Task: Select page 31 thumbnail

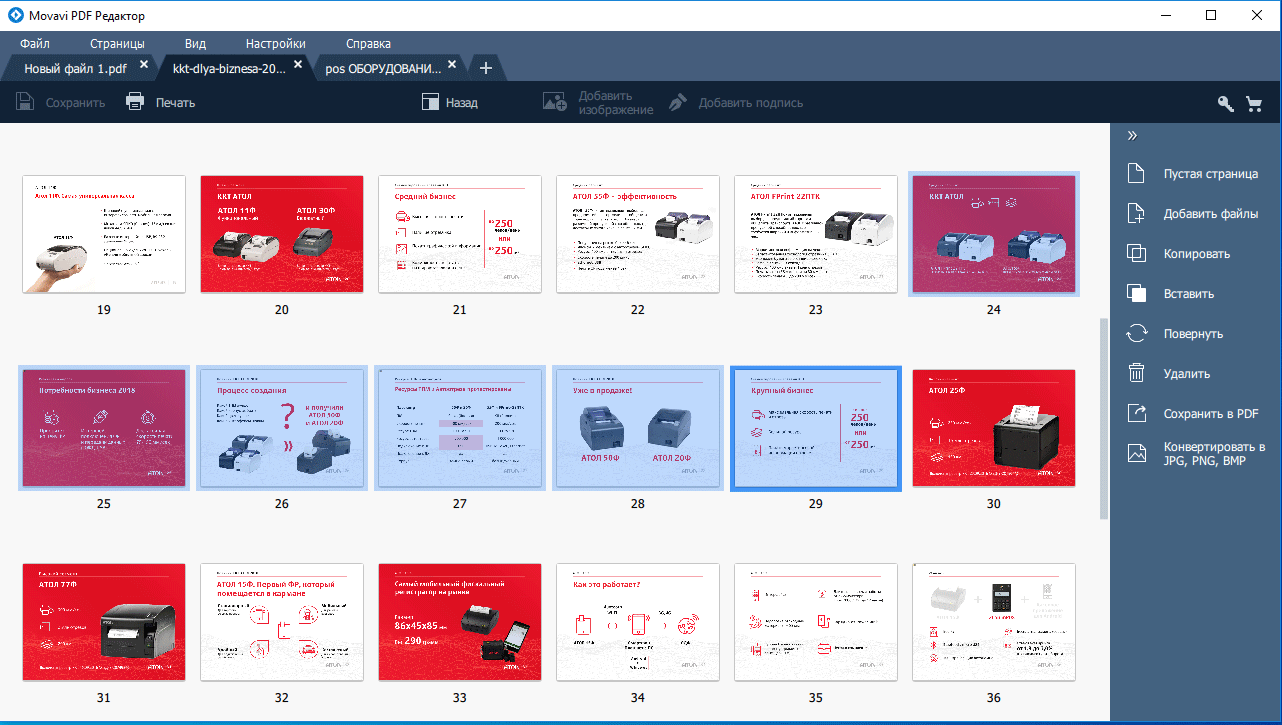Action: (x=104, y=622)
